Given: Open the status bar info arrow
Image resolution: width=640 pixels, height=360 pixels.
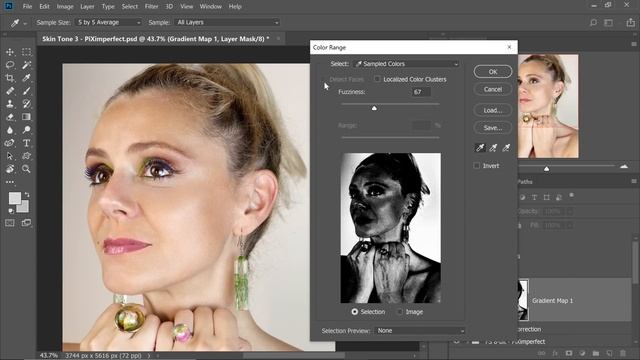Looking at the screenshot, I should (149, 356).
